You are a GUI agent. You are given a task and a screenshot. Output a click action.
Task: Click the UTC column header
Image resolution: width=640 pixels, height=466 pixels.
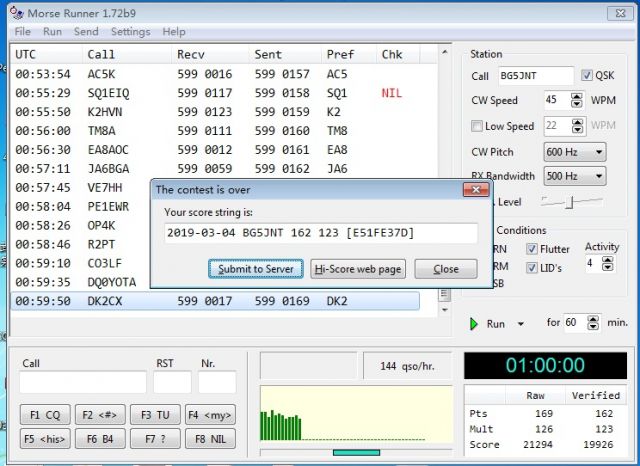point(47,54)
